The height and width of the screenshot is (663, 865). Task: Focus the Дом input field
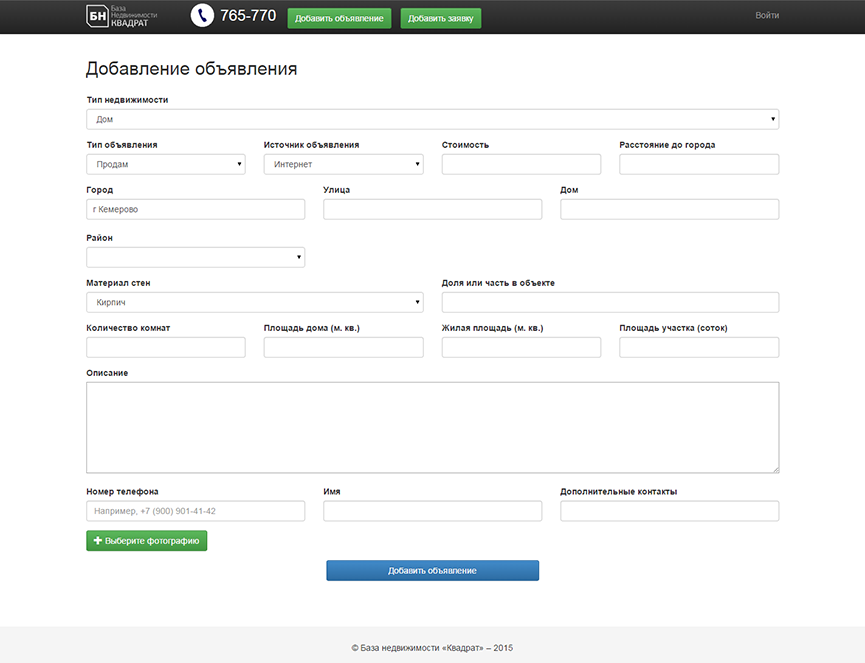pyautogui.click(x=670, y=209)
